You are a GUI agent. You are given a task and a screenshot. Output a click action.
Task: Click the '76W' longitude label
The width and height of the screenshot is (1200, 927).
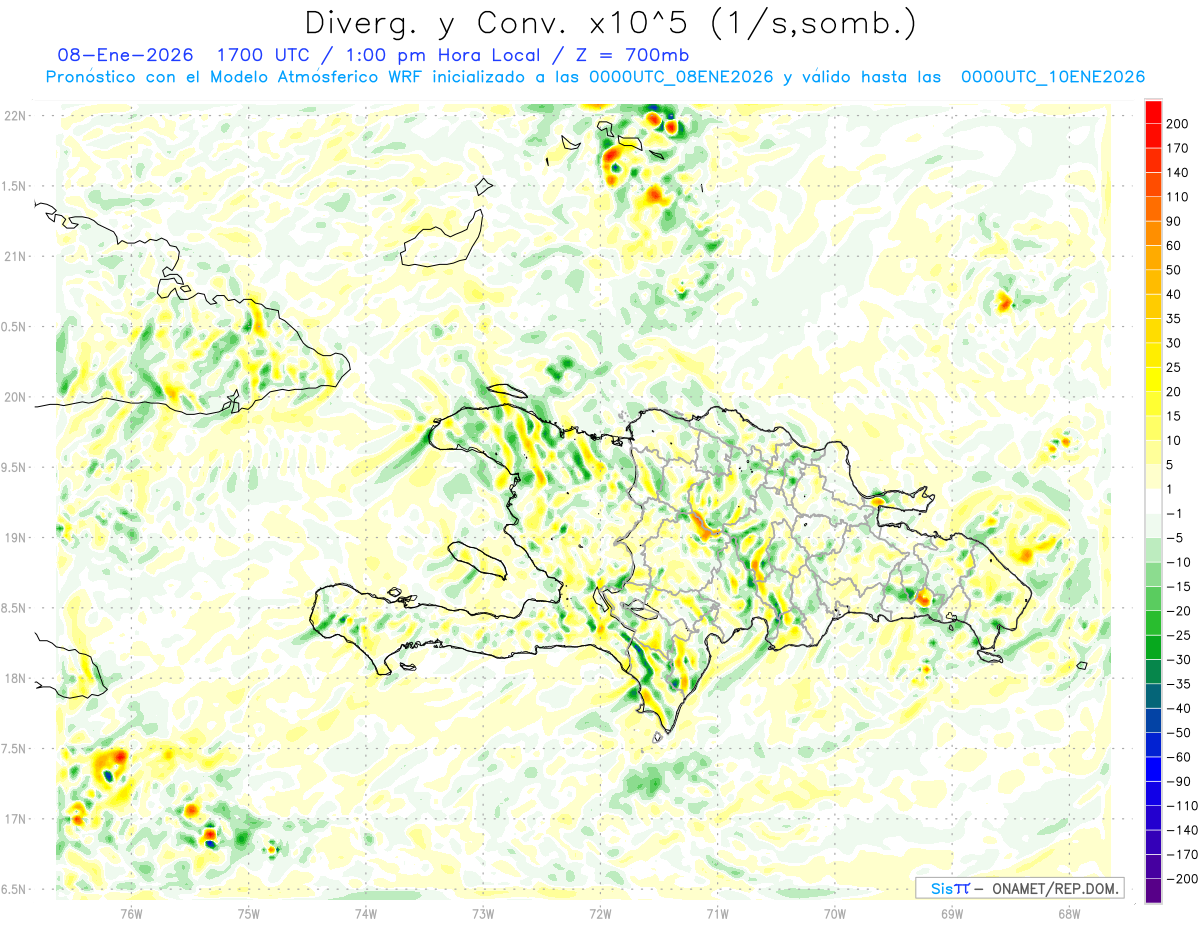(131, 914)
